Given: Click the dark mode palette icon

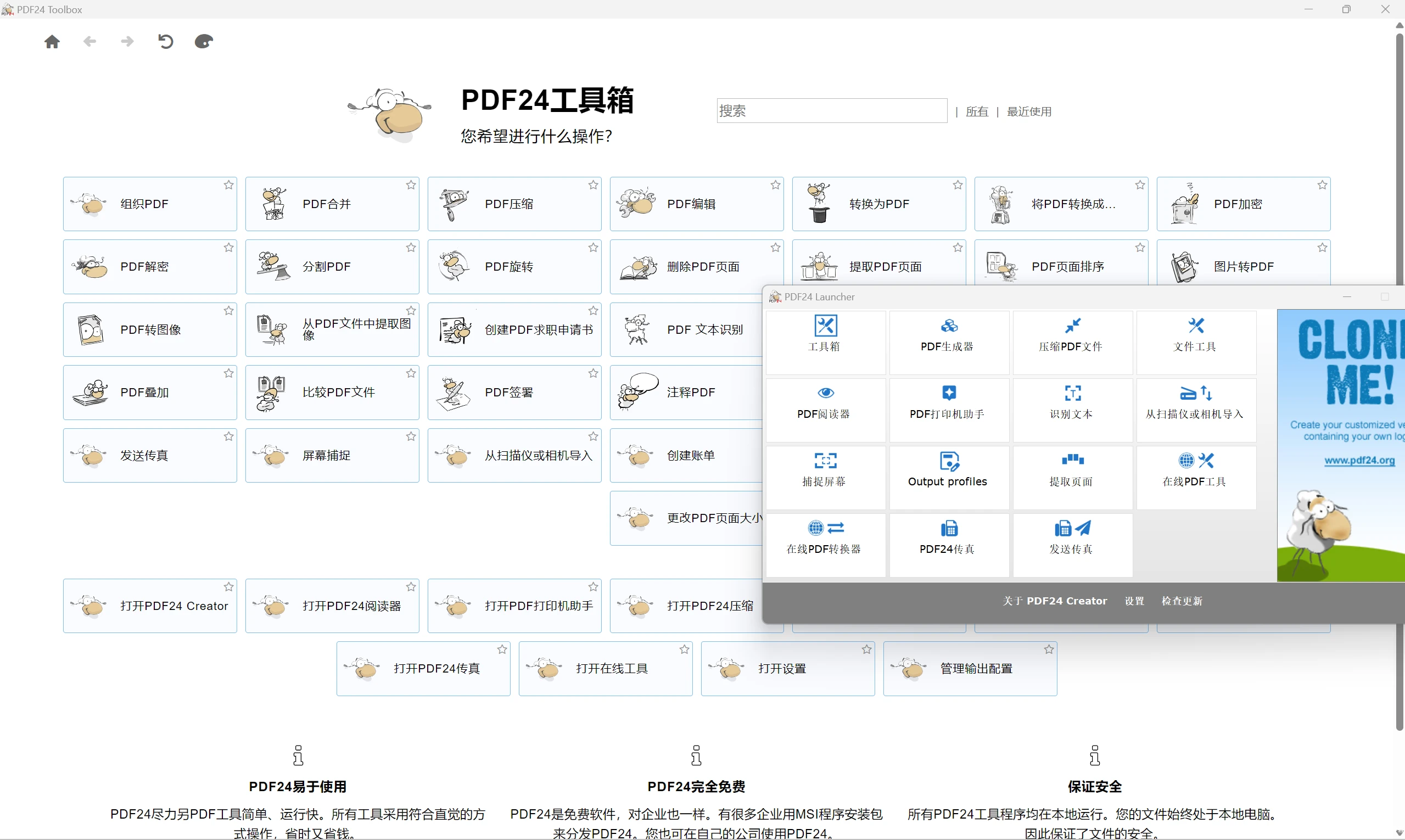Looking at the screenshot, I should click(x=204, y=41).
